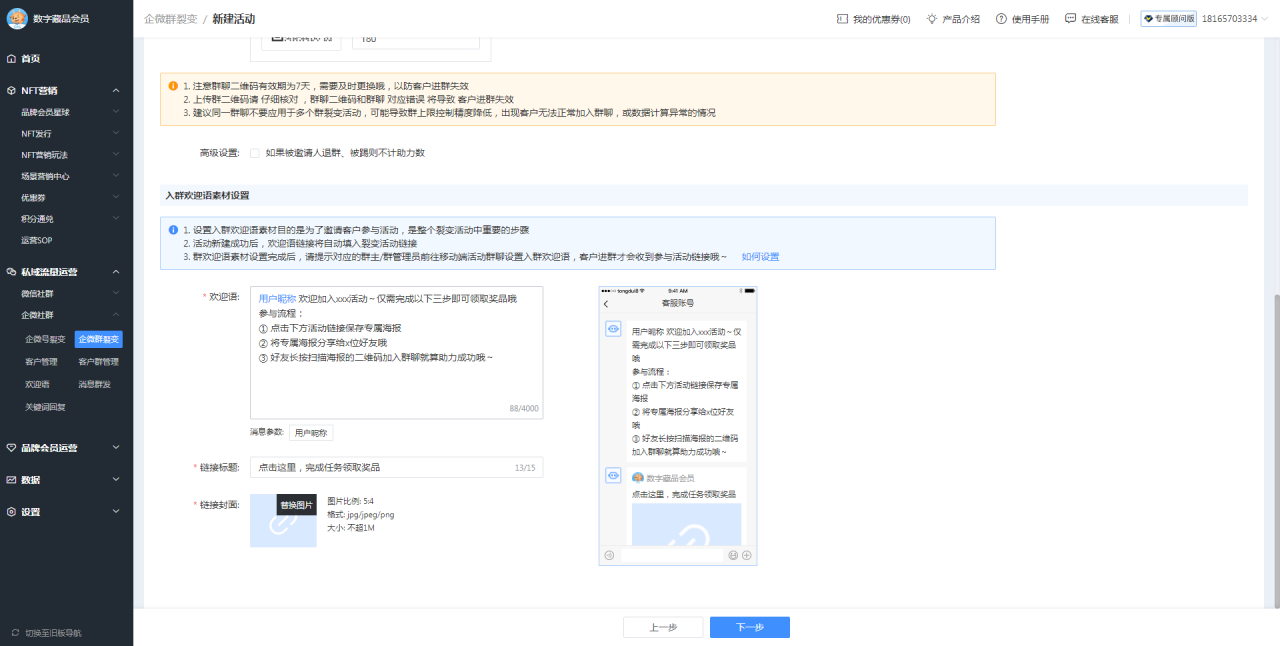
Task: Select 首页 home item in sidebar
Action: tap(28, 57)
